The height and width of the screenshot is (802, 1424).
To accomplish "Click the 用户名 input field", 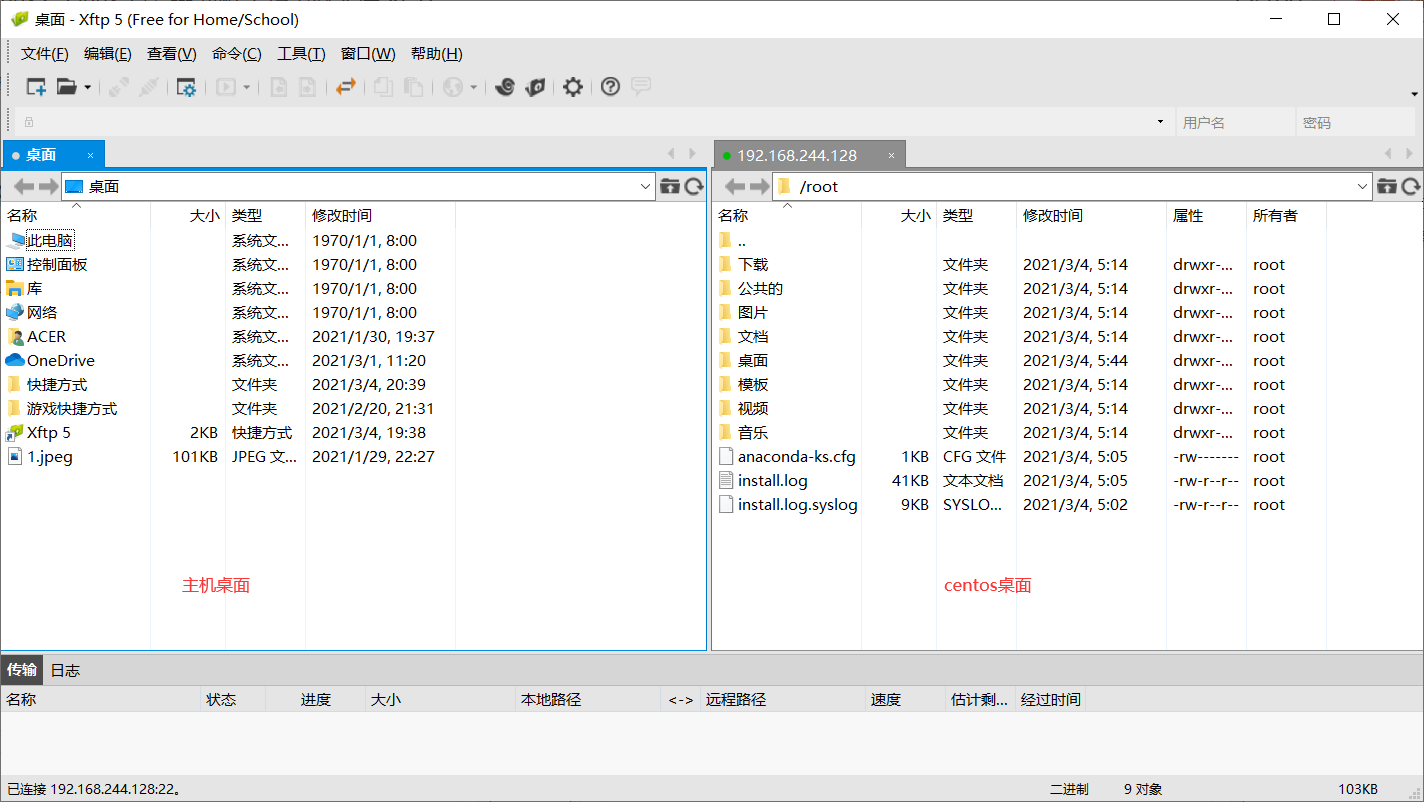I will 1235,122.
